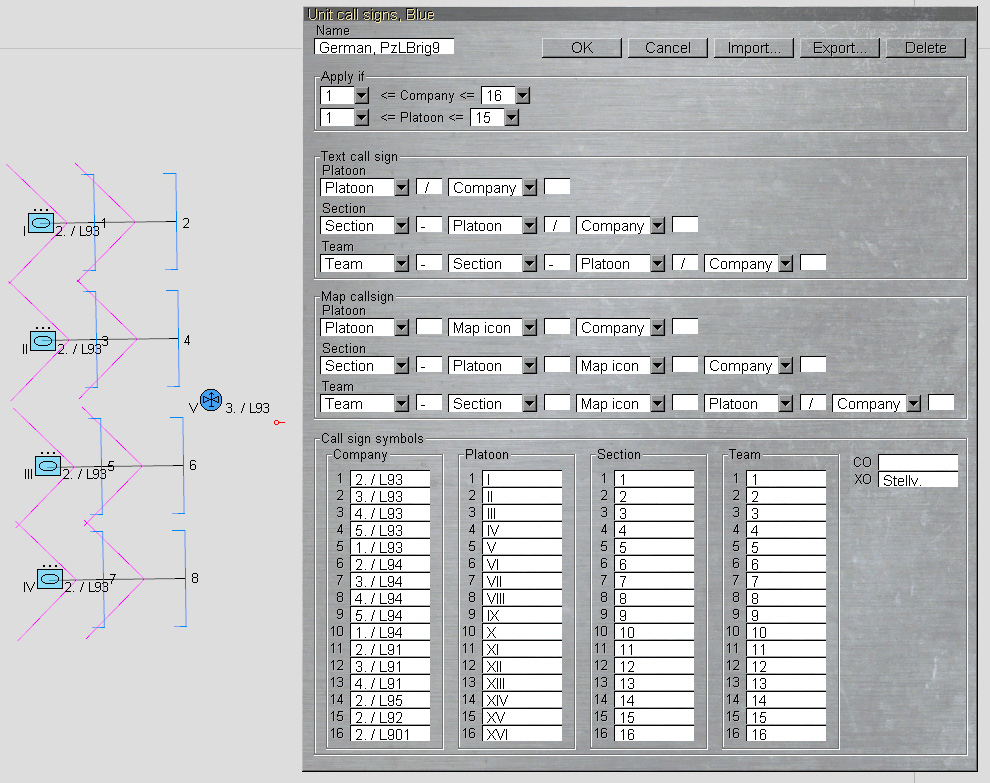
Task: Click the empty CO call sign field
Action: (x=917, y=463)
